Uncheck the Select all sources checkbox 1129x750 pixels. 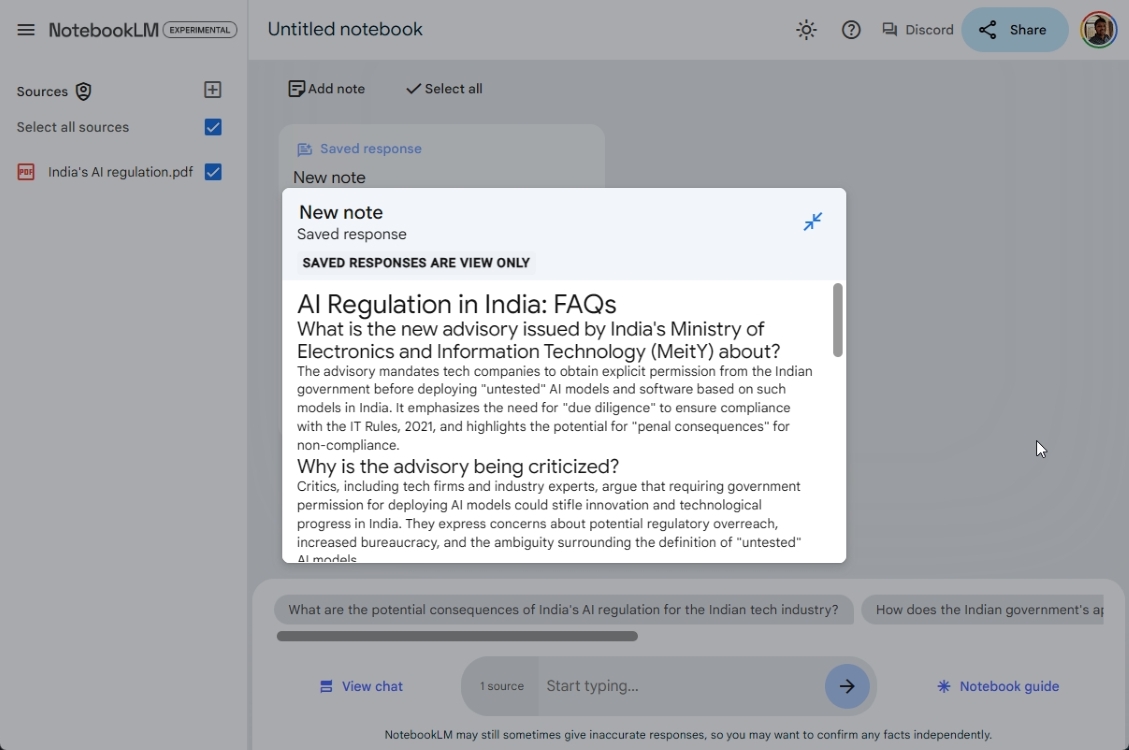tap(212, 127)
